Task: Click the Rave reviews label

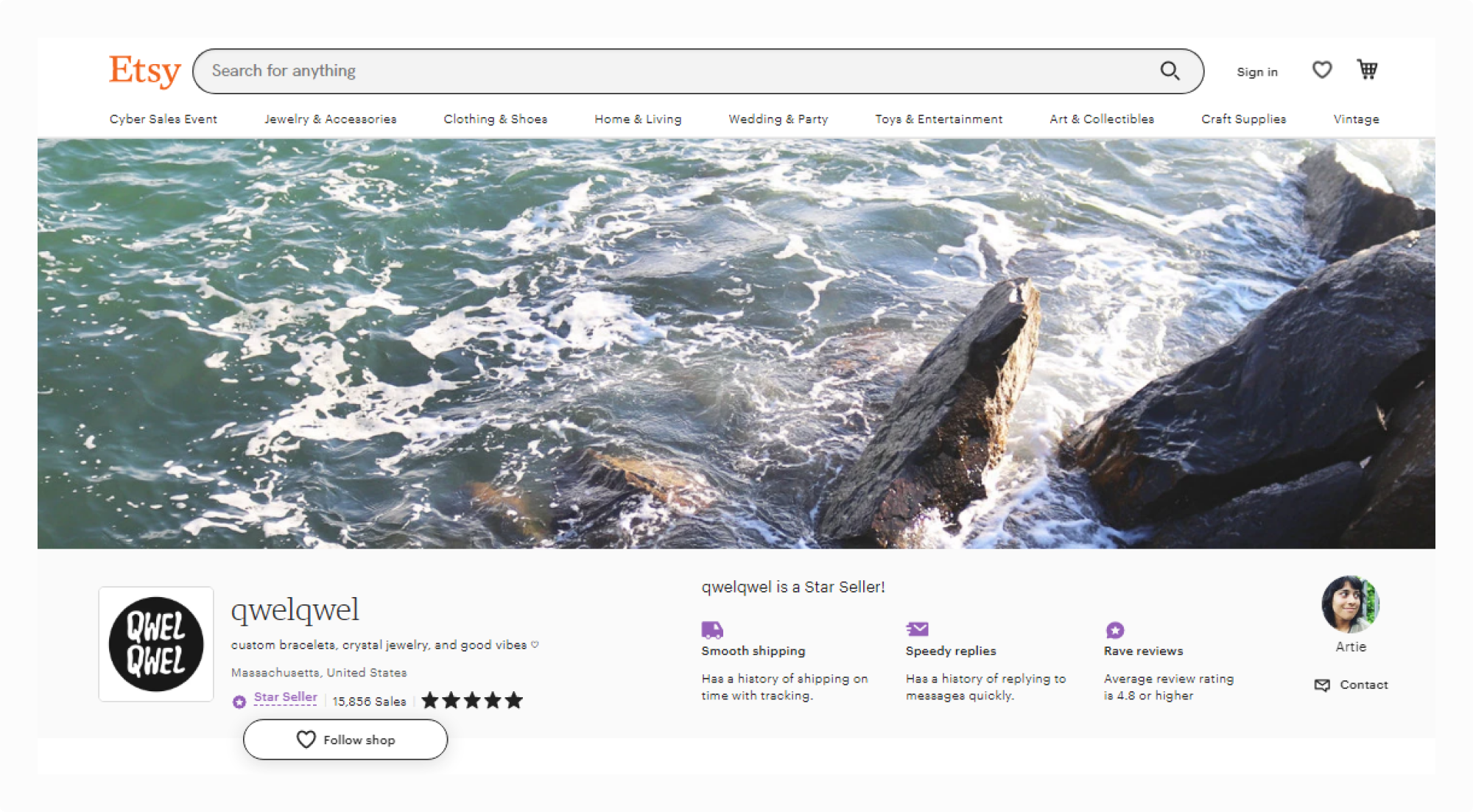Action: coord(1143,652)
